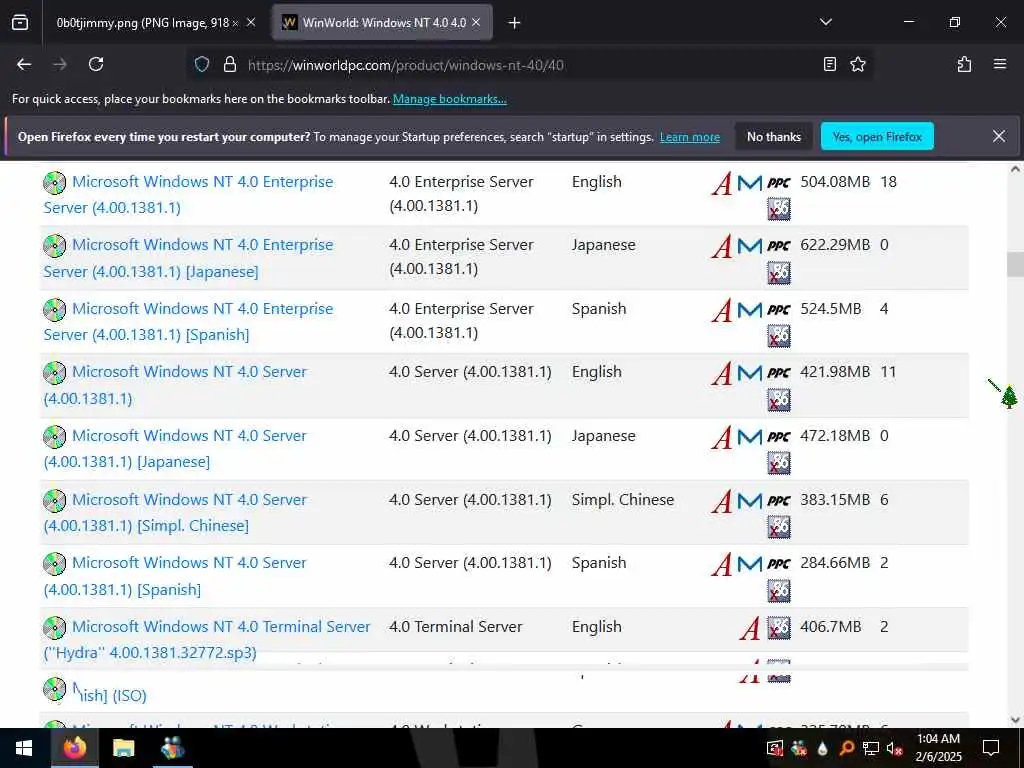This screenshot has width=1024, height=768.
Task: Click the Simpl. Chinese language cell
Action: point(622,500)
